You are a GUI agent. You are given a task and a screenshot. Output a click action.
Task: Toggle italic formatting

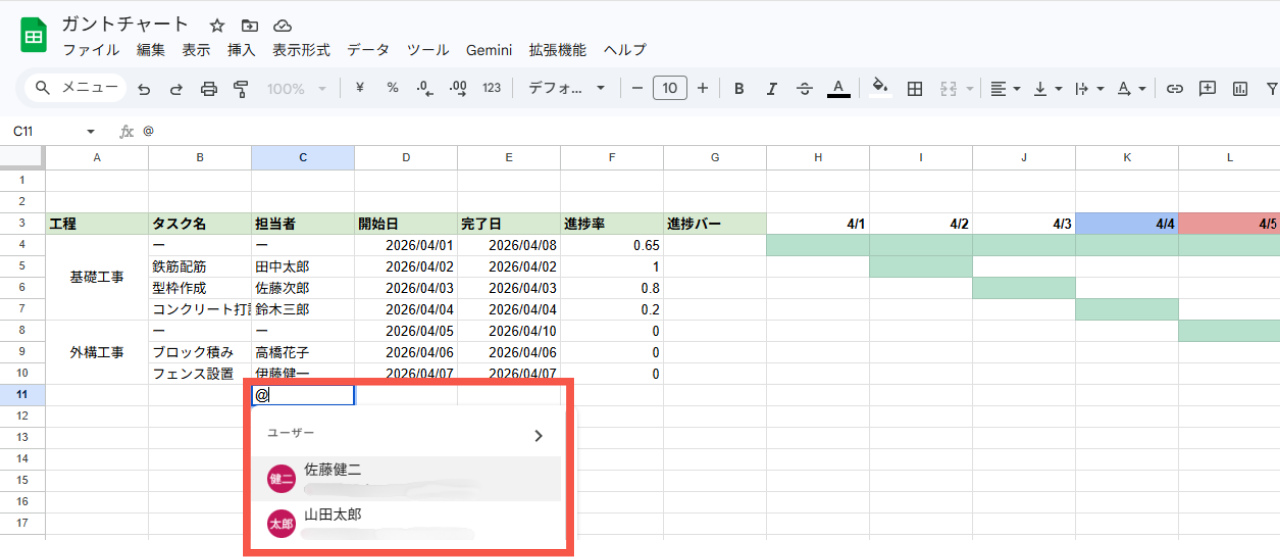(771, 89)
